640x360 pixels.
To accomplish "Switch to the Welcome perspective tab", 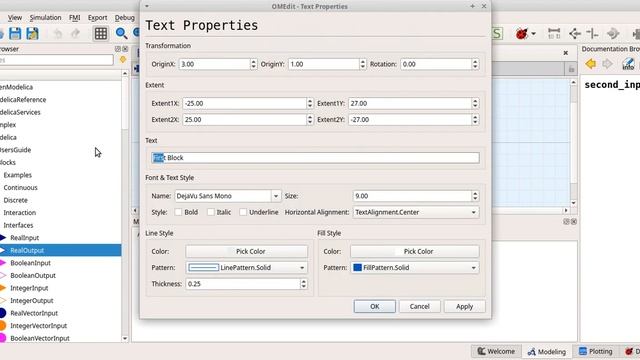I will click(x=496, y=351).
